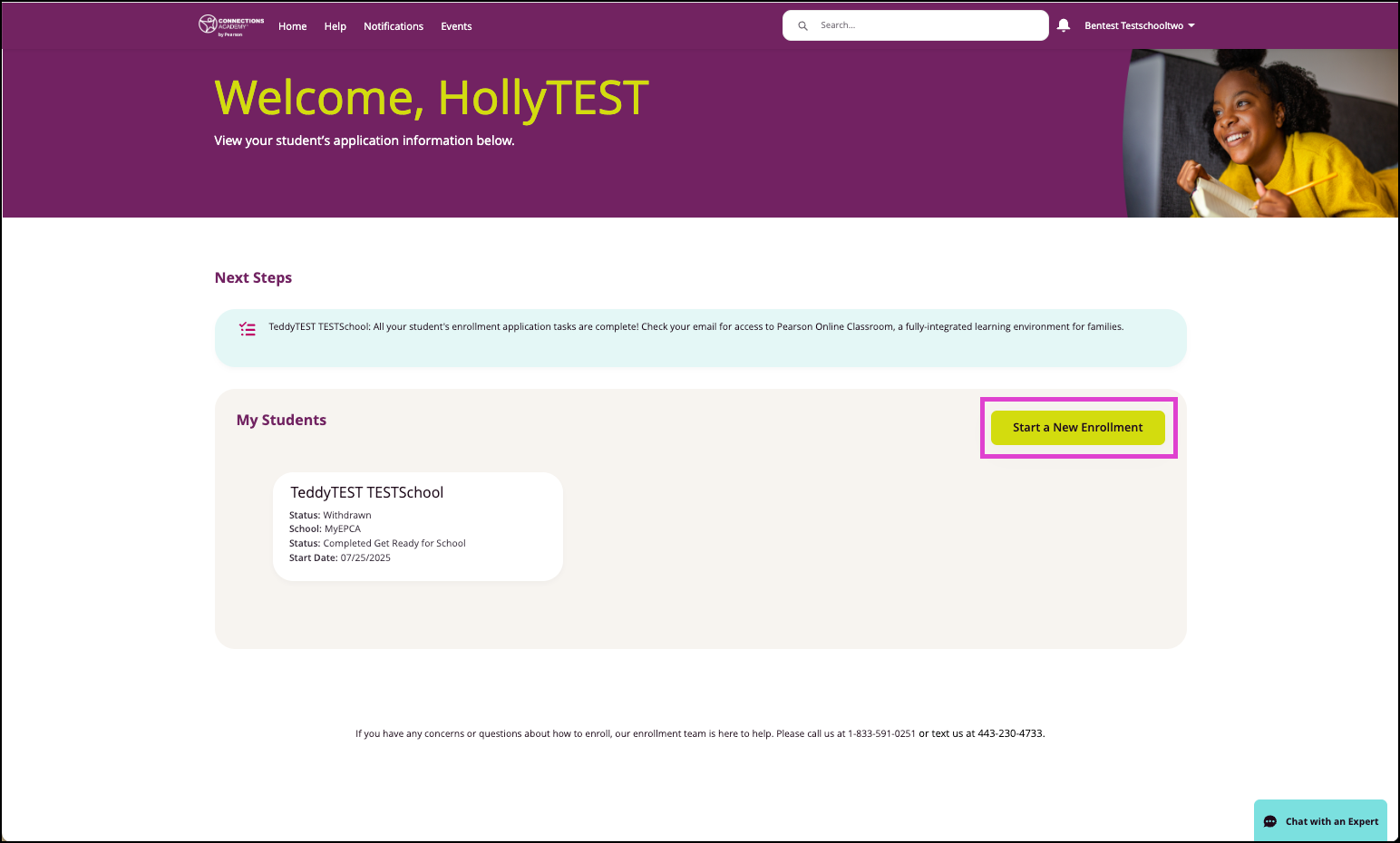Open the TeddyTEST TESTSchool student card
The height and width of the screenshot is (843, 1400).
[x=418, y=527]
